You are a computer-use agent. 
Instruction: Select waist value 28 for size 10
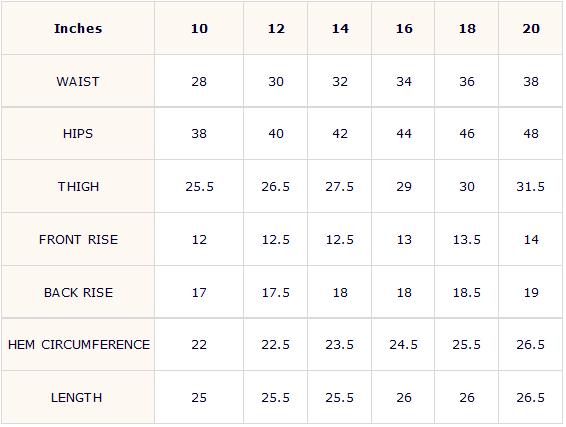199,81
